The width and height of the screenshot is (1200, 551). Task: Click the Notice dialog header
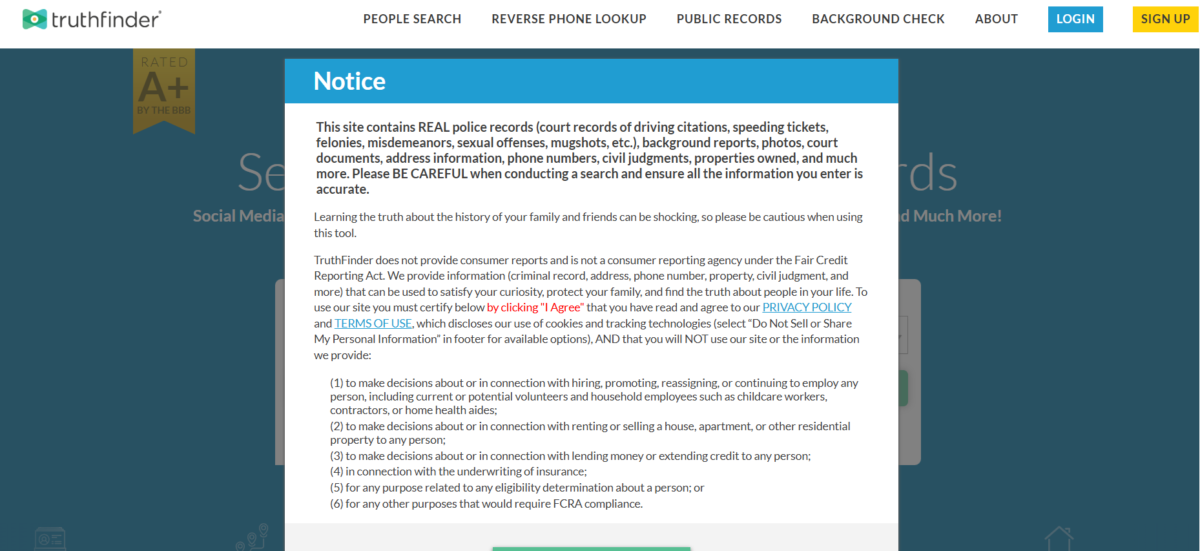tap(591, 81)
